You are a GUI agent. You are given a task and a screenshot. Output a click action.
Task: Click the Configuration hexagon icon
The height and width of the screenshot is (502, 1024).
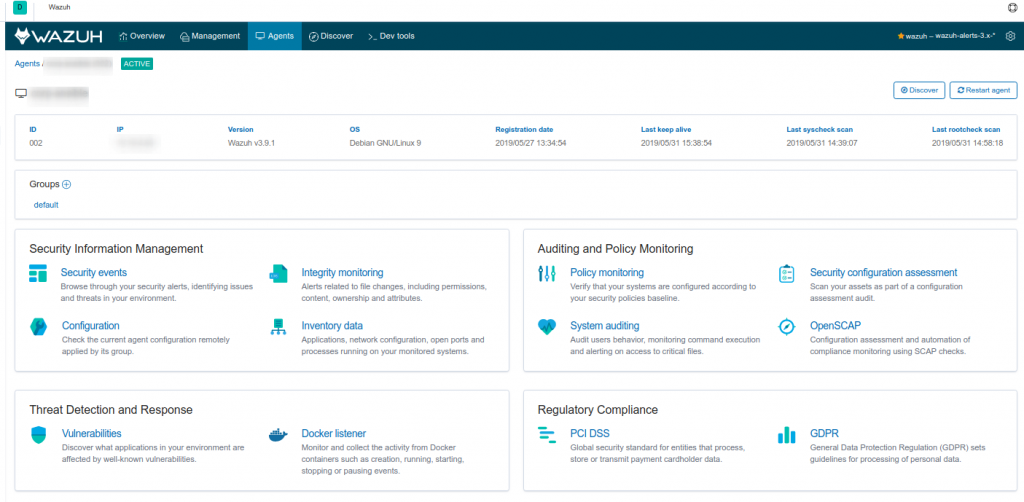pyautogui.click(x=39, y=327)
